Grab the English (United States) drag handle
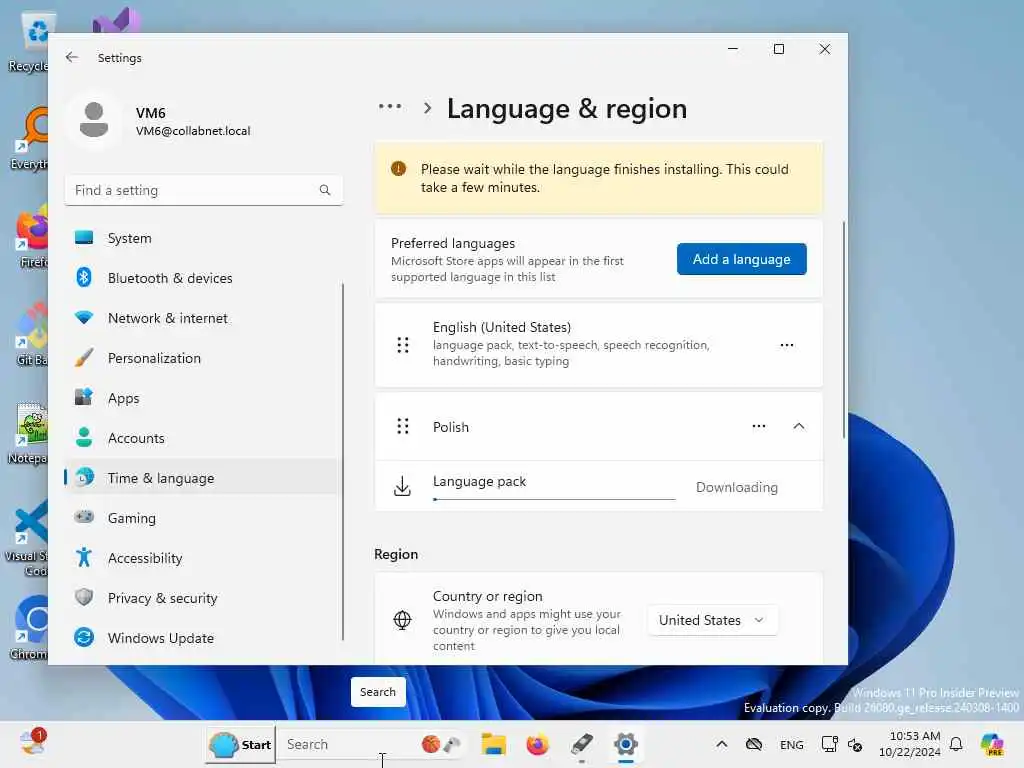 click(403, 345)
